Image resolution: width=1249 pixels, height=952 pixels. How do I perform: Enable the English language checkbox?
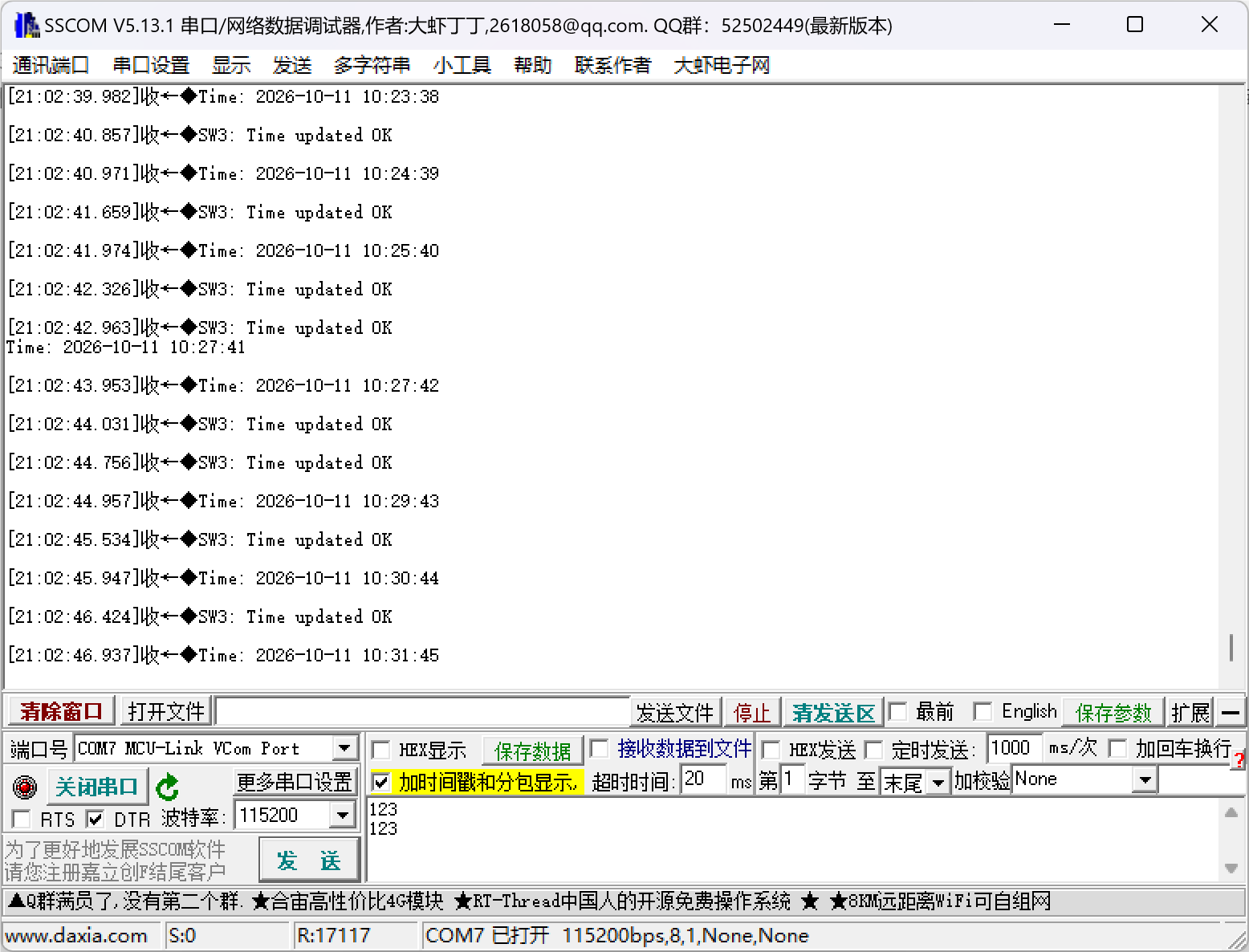click(983, 712)
